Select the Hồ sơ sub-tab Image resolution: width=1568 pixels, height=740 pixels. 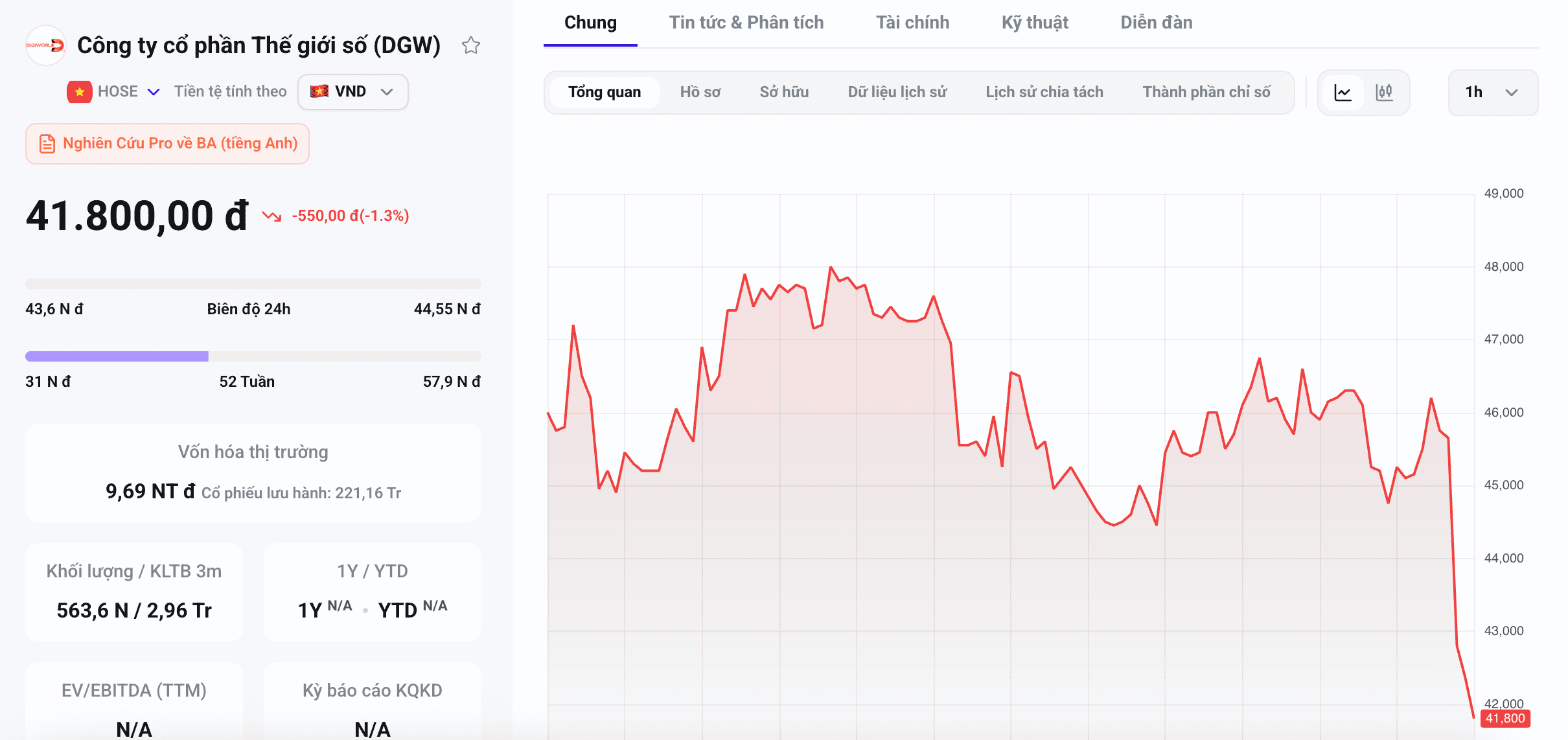[700, 93]
